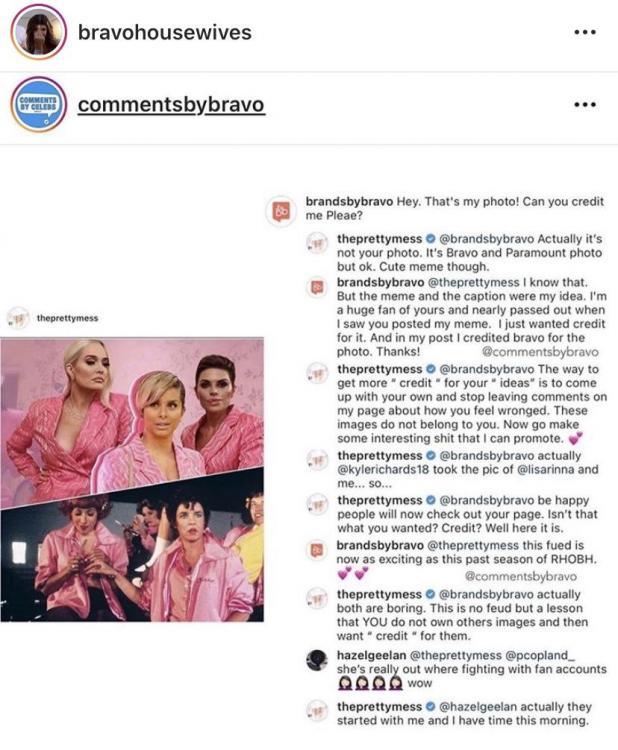This screenshot has height=750, width=618.
Task: Tap brandsbybravo avatar on first comment
Action: pos(281,210)
